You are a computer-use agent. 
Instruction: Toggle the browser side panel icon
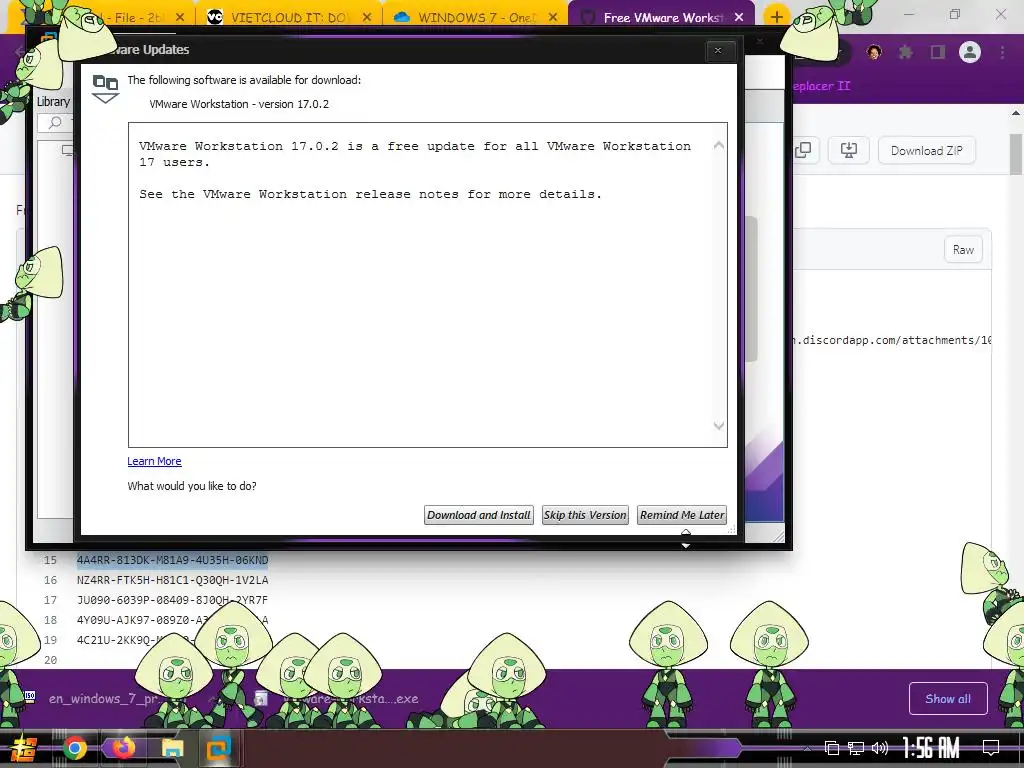(x=938, y=52)
